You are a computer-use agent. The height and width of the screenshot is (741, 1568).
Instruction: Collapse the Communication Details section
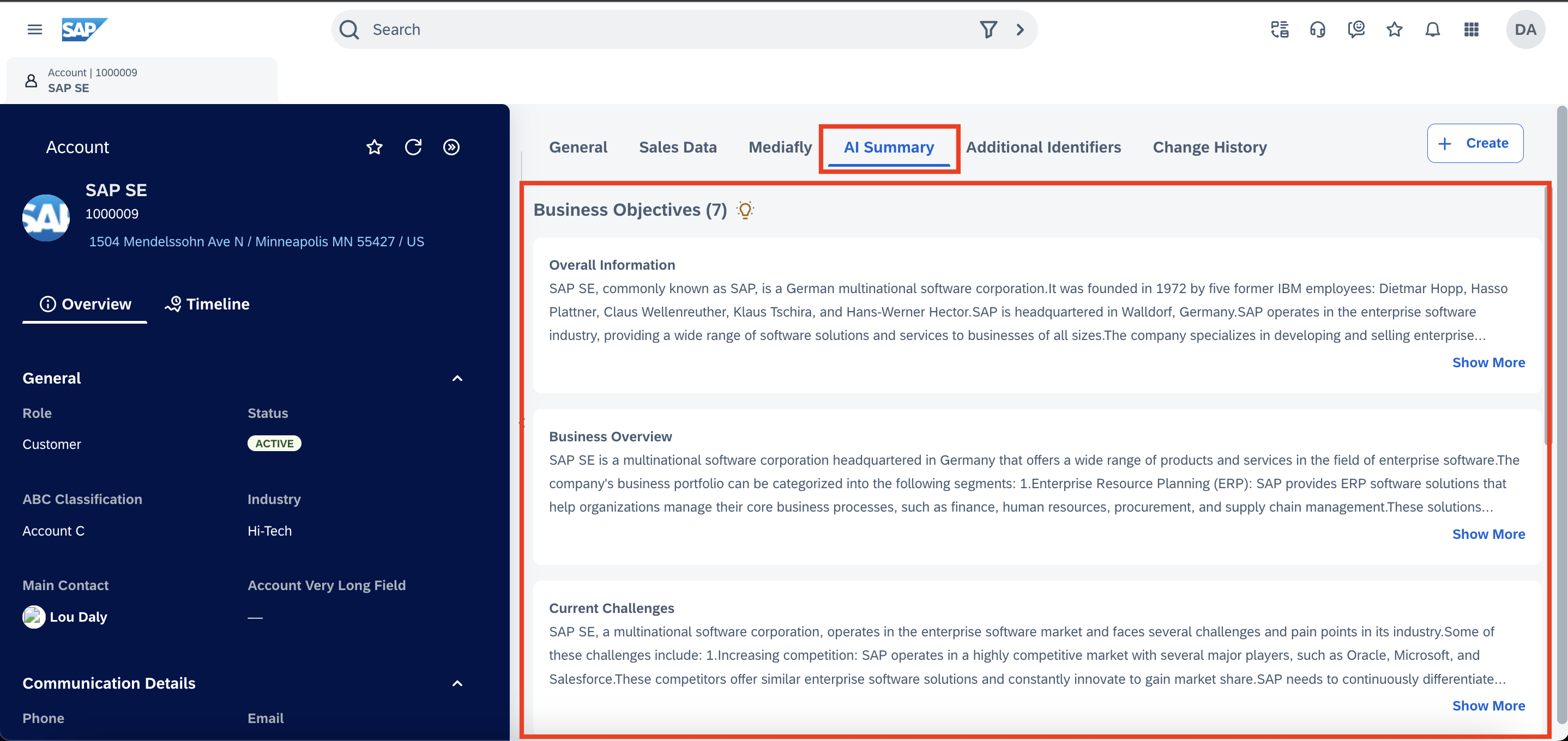457,684
